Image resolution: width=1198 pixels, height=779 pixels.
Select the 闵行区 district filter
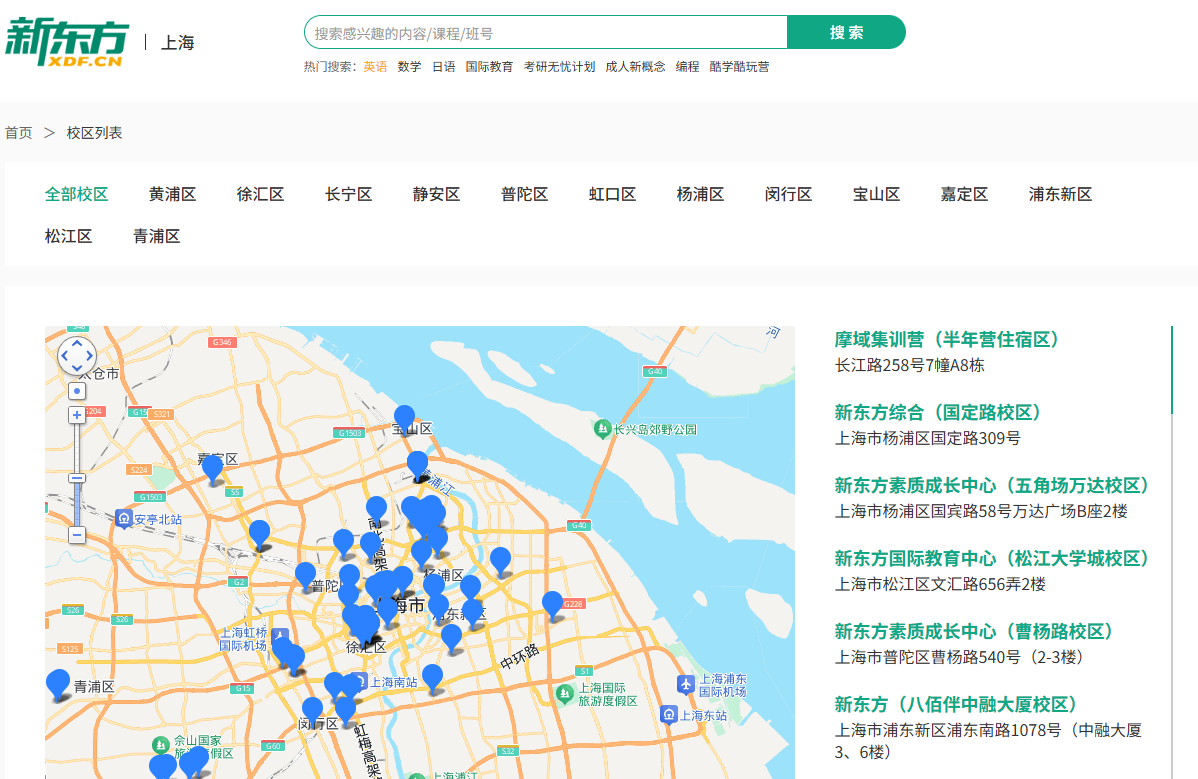(788, 194)
